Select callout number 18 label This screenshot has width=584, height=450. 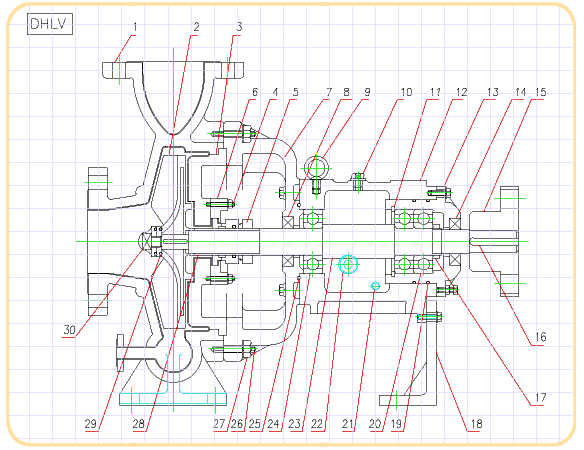(x=476, y=424)
